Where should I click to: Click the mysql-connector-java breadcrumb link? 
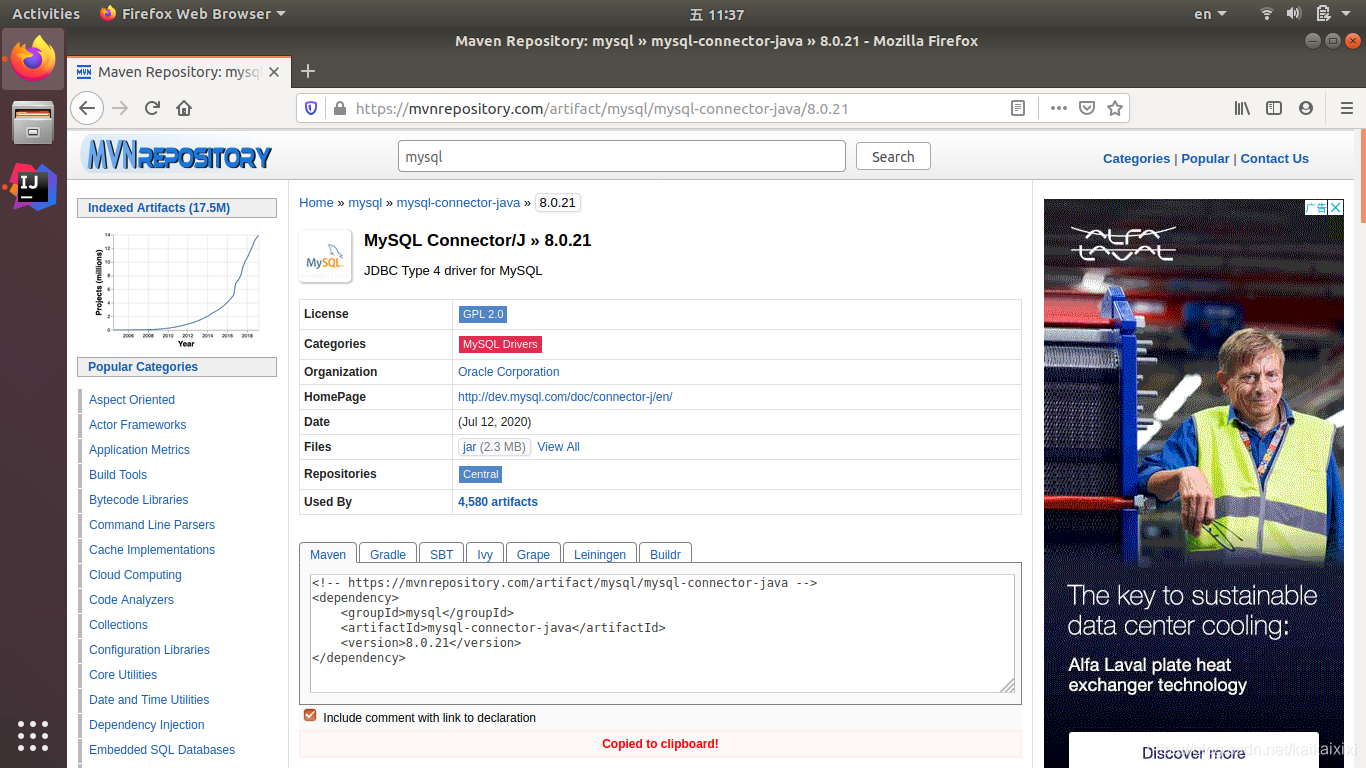coord(458,202)
